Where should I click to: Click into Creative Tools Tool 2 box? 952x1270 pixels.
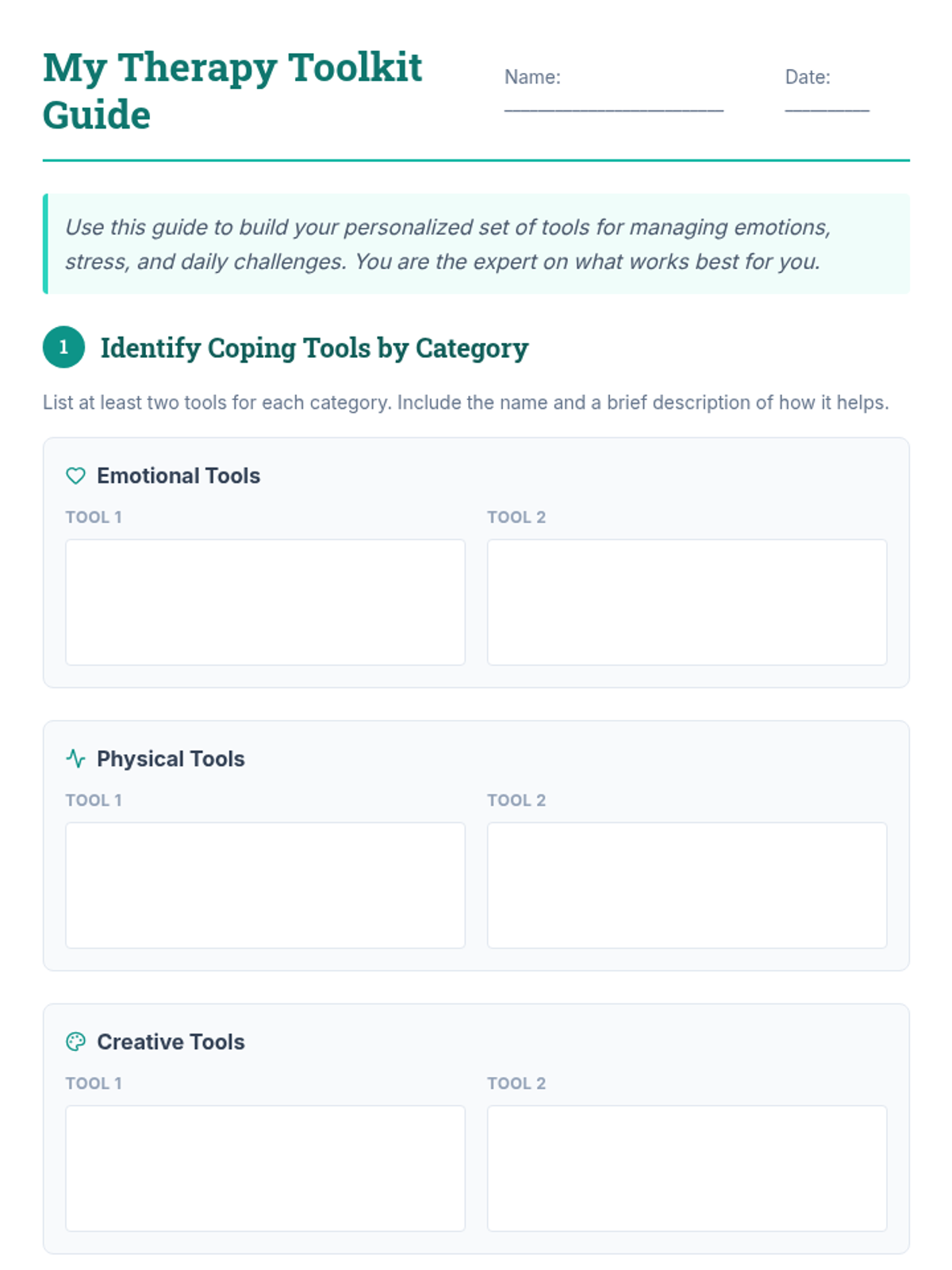tap(687, 1168)
